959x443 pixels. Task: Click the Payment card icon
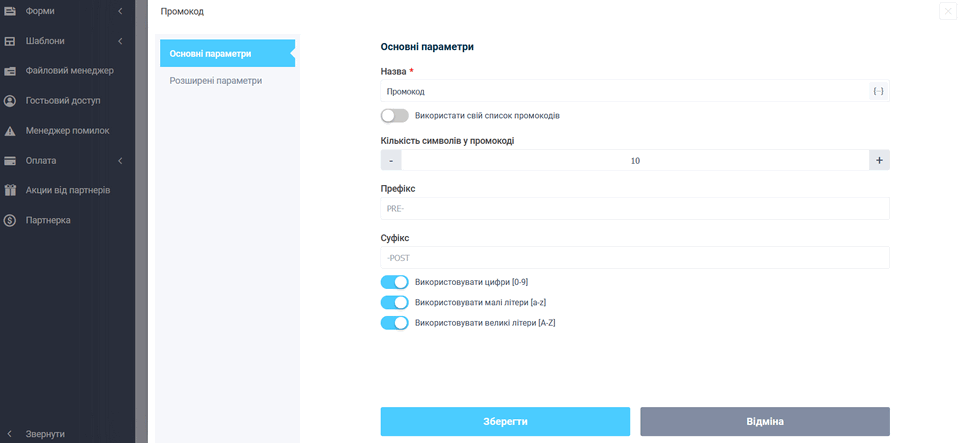coord(10,161)
